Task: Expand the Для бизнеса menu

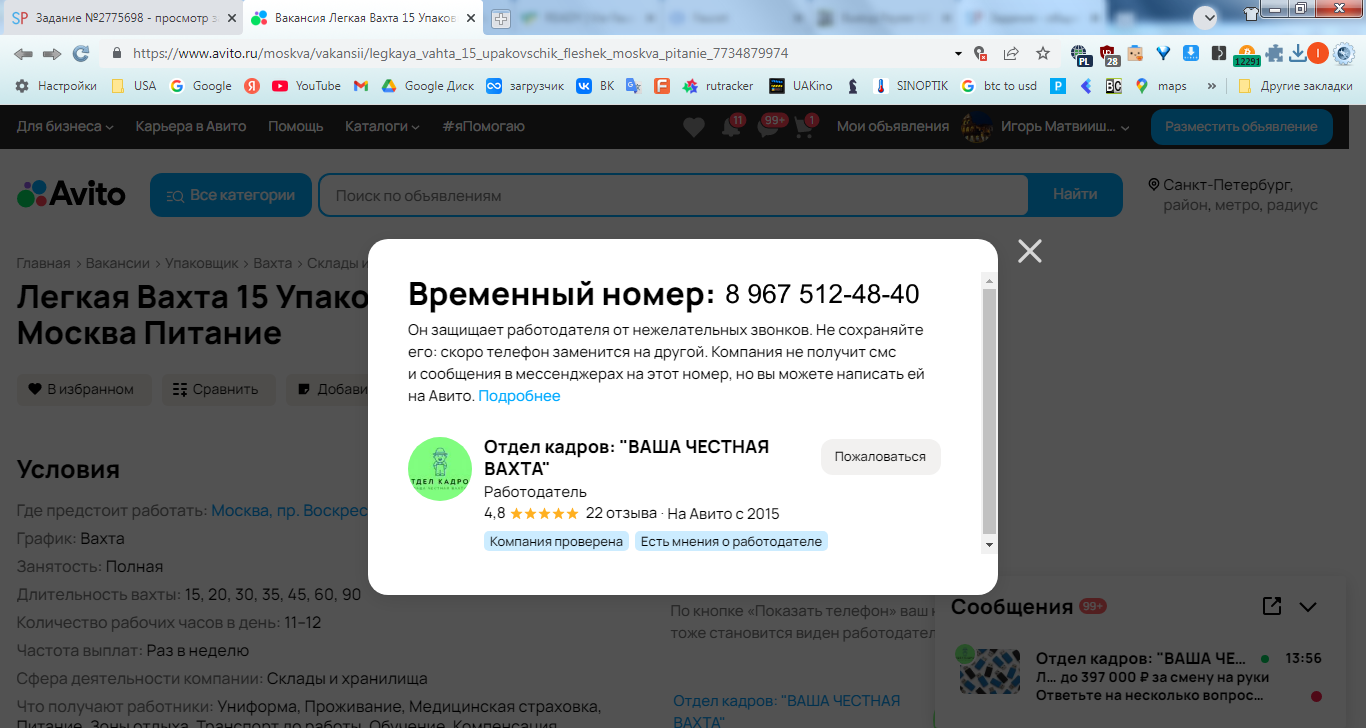Action: click(x=65, y=126)
